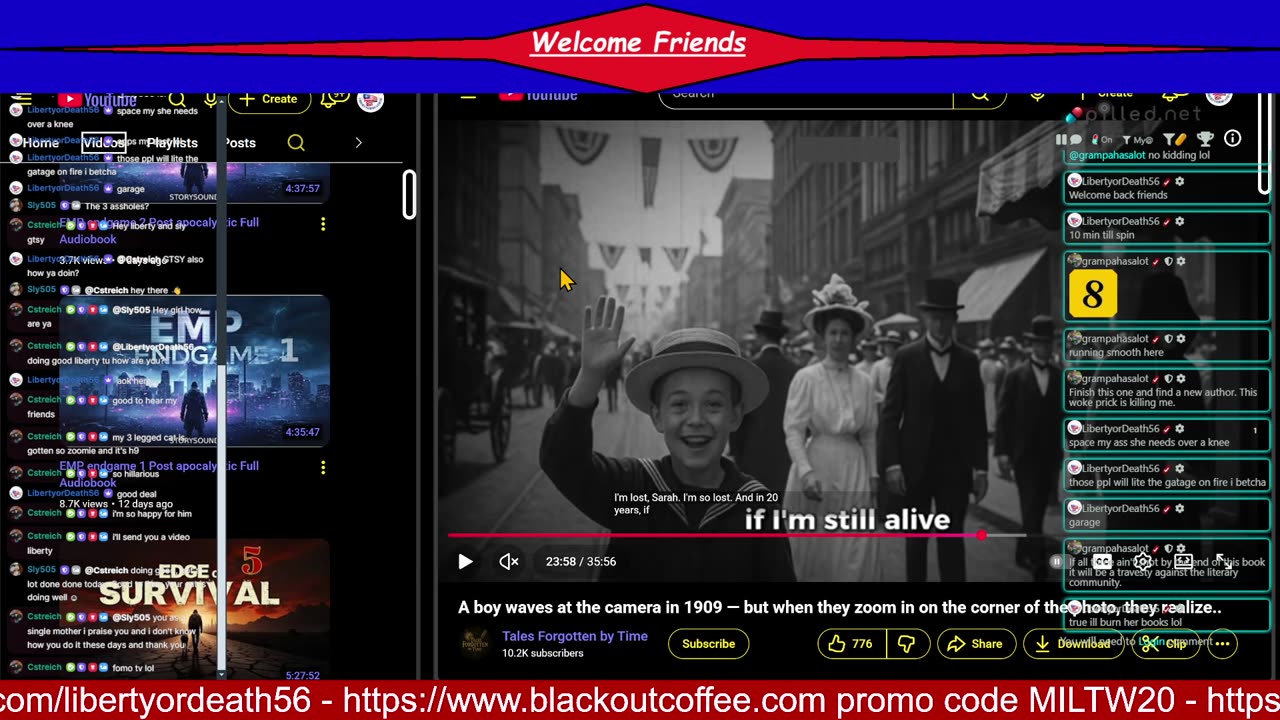Like the video with 776 thumbs up

click(x=849, y=644)
